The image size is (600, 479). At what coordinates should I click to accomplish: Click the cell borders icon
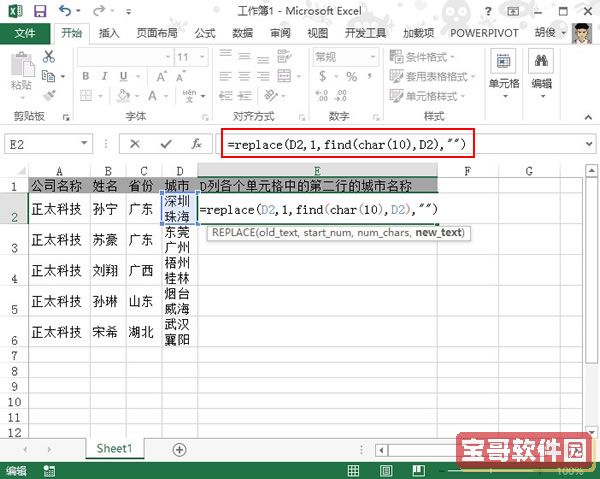[86, 95]
